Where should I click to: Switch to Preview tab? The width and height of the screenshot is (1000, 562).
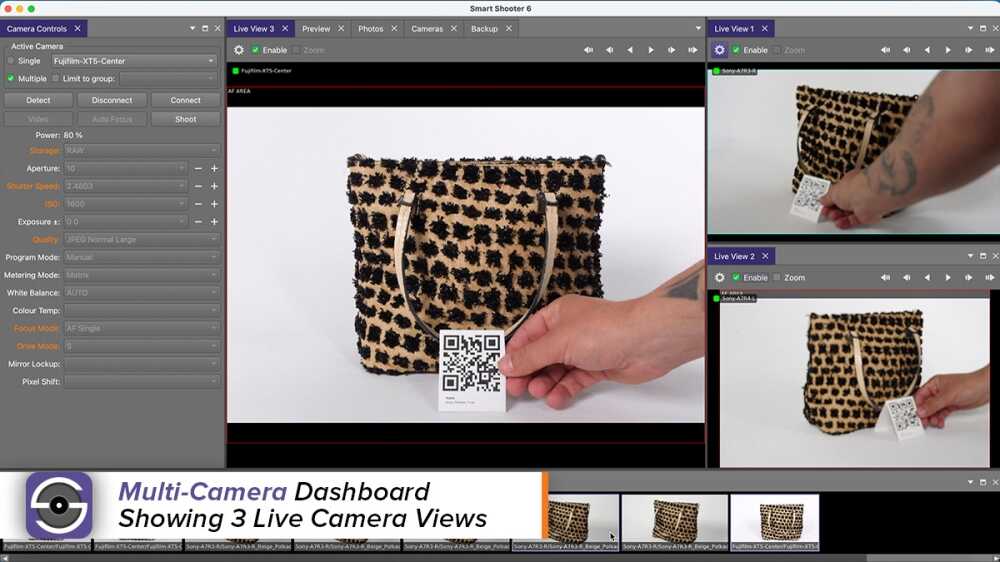click(316, 29)
